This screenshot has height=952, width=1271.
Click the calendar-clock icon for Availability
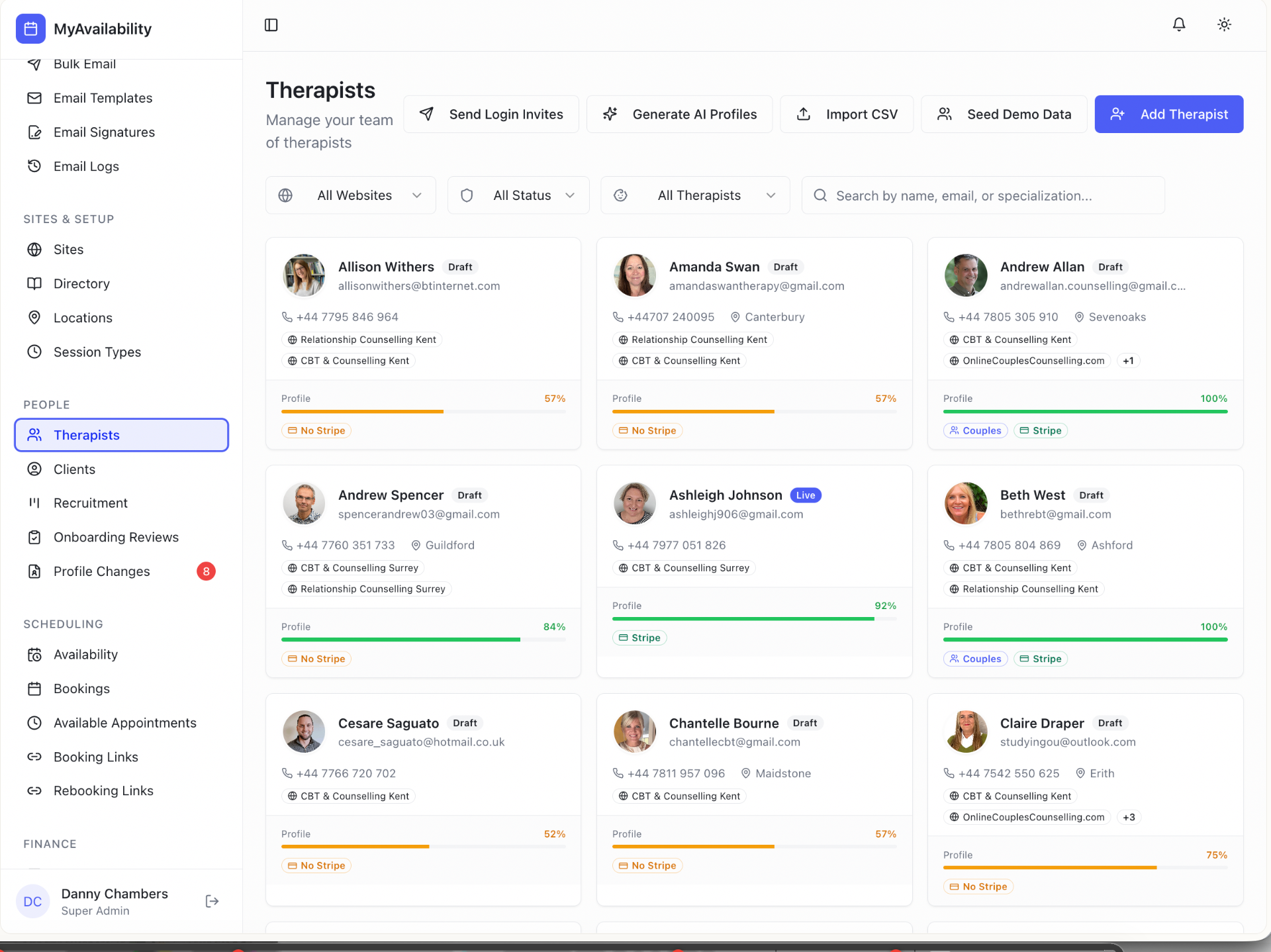click(34, 655)
